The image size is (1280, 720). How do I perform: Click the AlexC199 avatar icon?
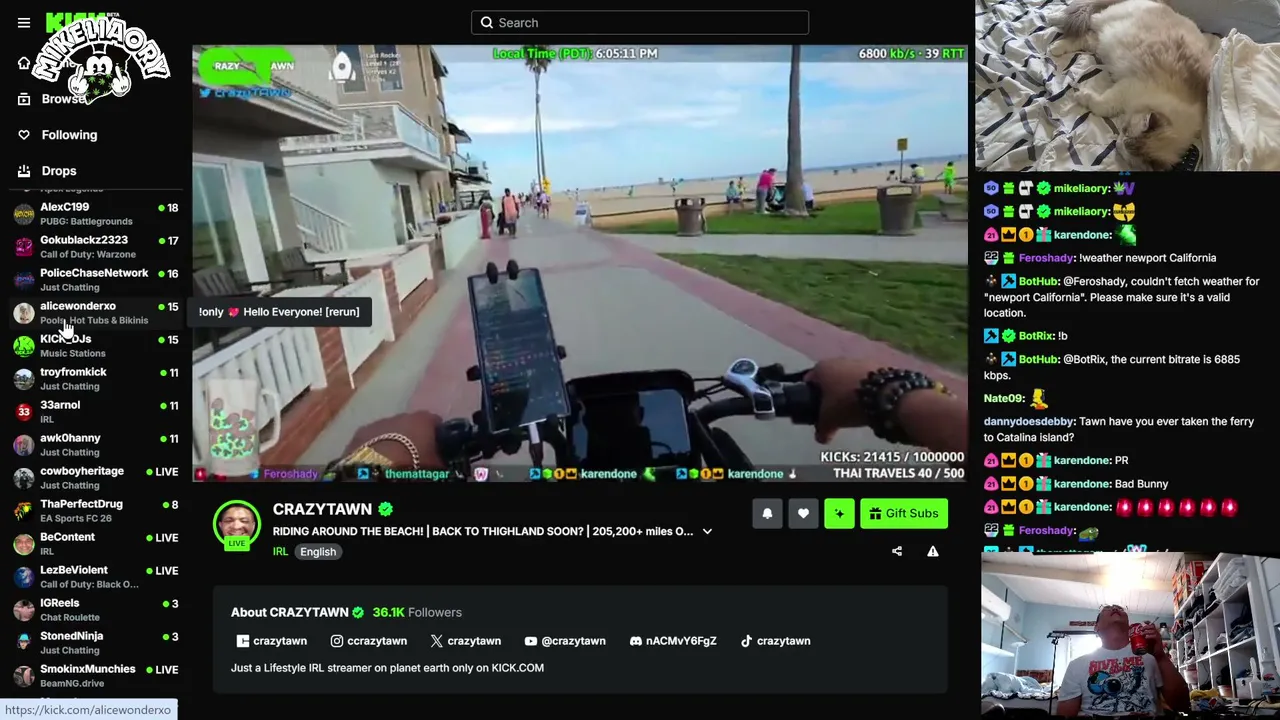[x=24, y=214]
